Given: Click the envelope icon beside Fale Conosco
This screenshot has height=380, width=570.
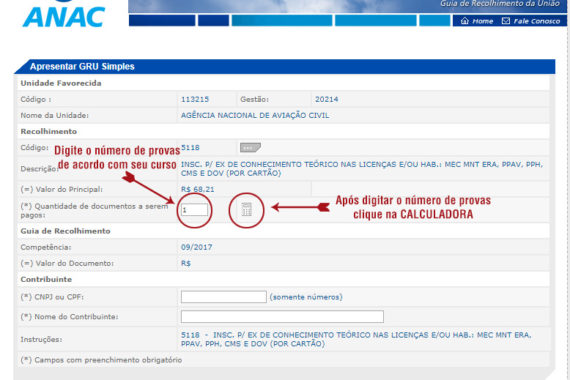Looking at the screenshot, I should tap(506, 21).
